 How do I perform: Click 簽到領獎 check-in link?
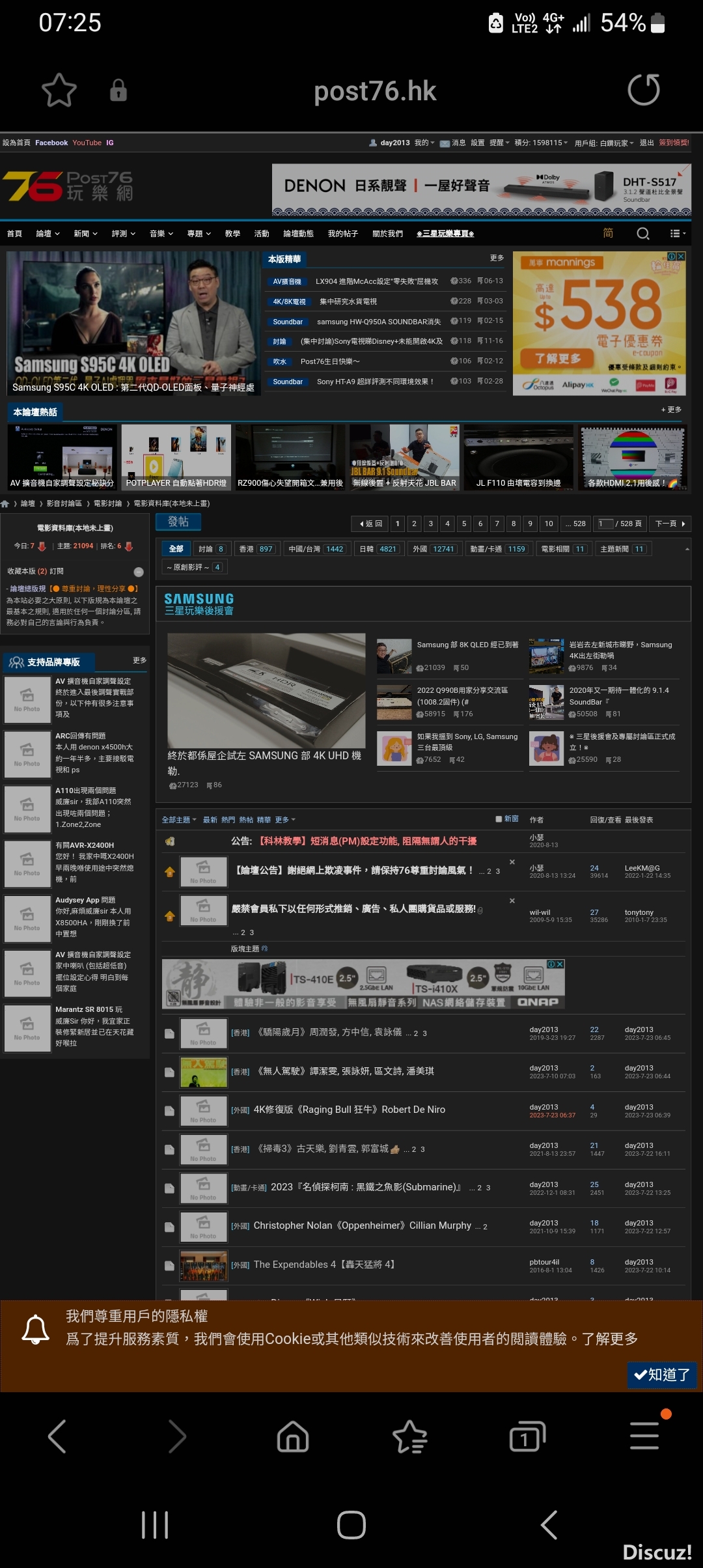674,143
